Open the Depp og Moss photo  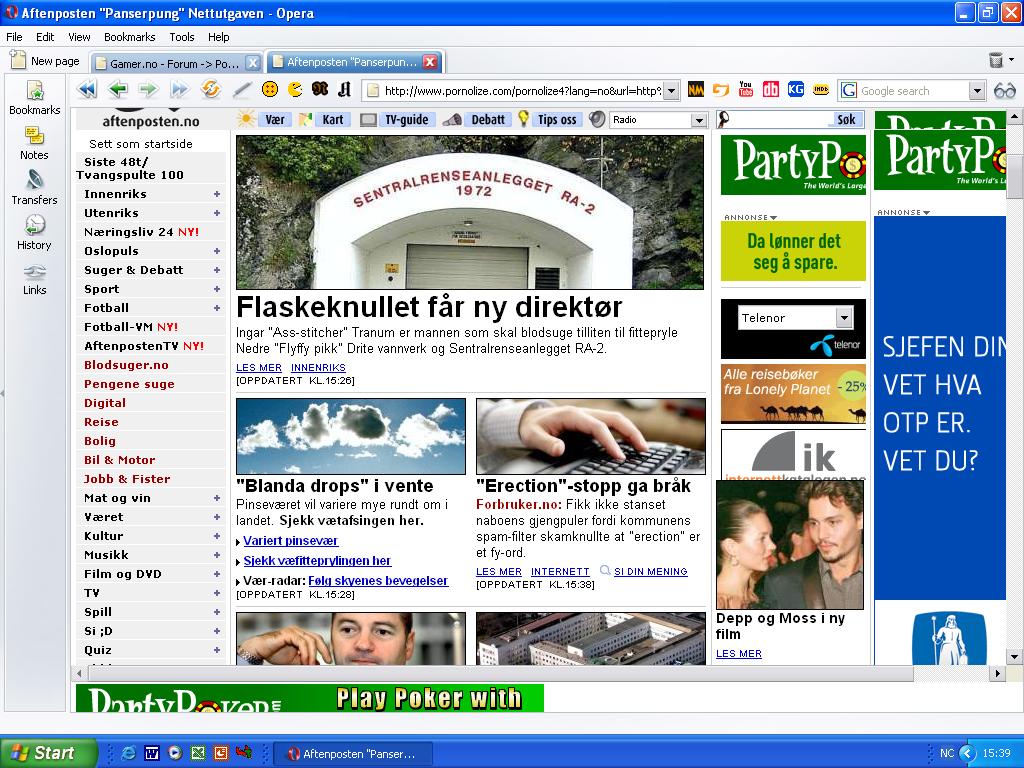(x=790, y=545)
